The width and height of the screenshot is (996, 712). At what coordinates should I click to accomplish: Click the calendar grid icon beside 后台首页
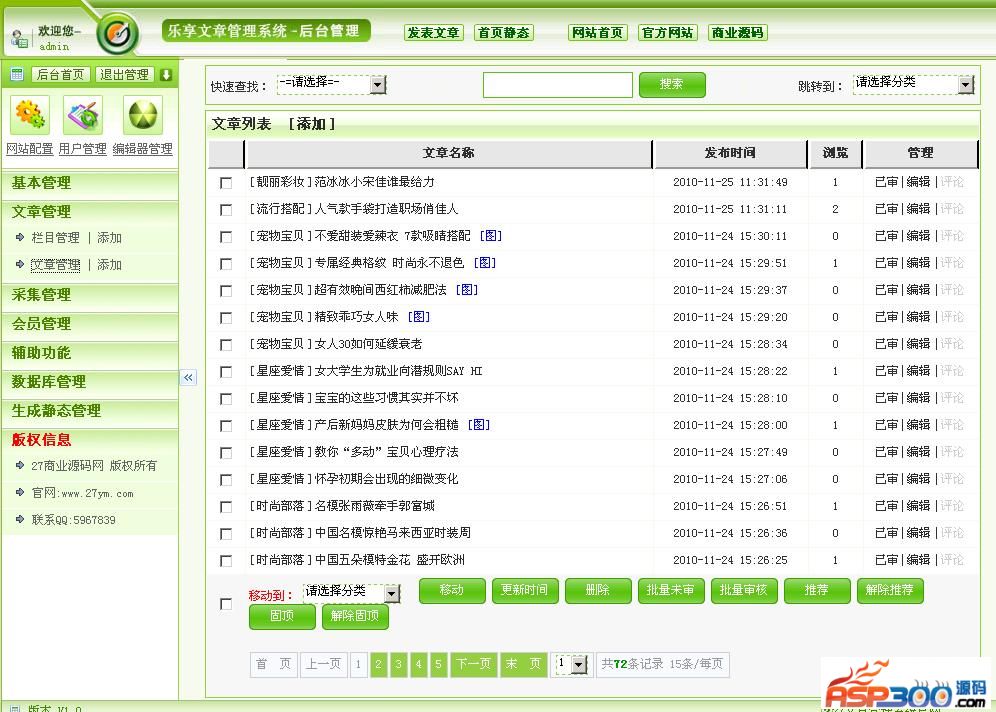click(x=17, y=75)
